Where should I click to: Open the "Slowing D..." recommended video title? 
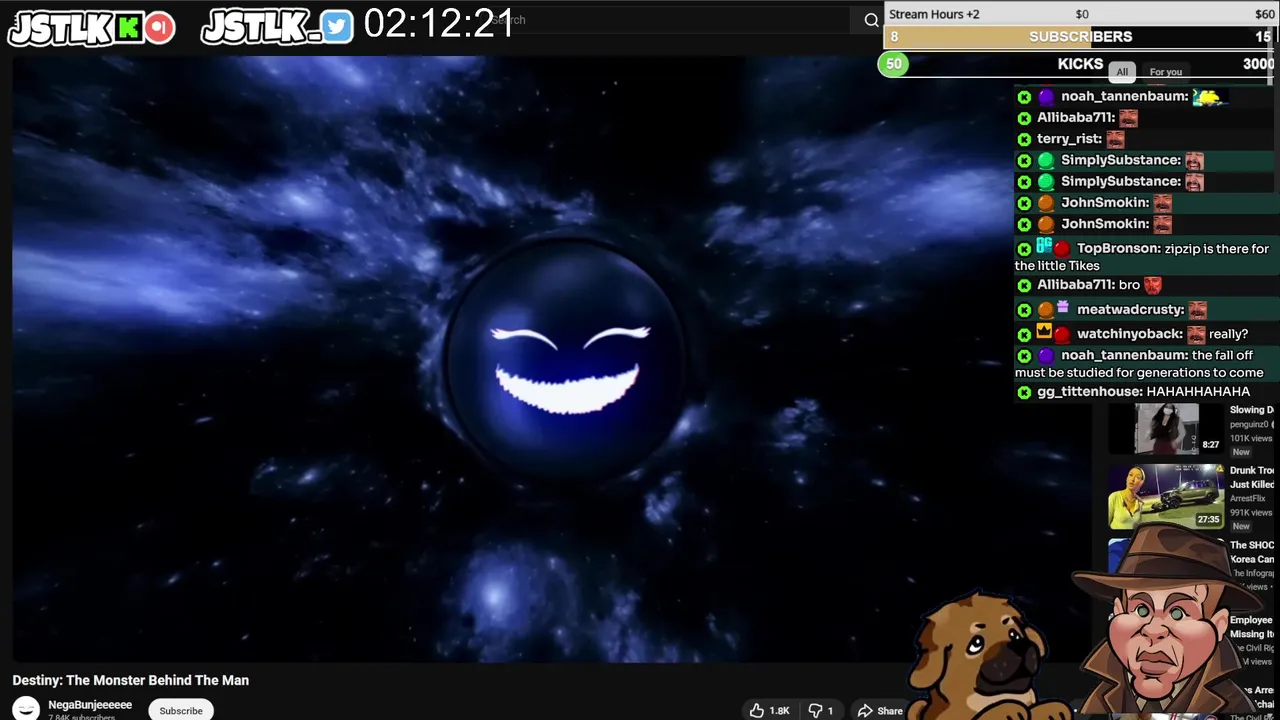click(x=1252, y=410)
